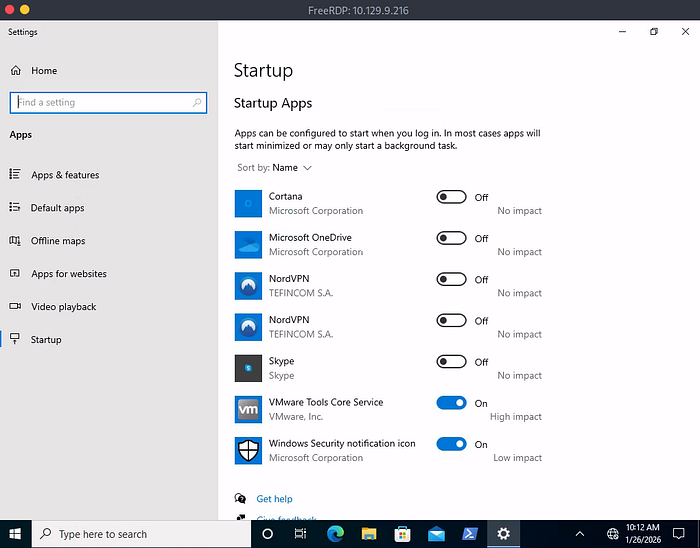Click the Find a setting field

(x=108, y=103)
